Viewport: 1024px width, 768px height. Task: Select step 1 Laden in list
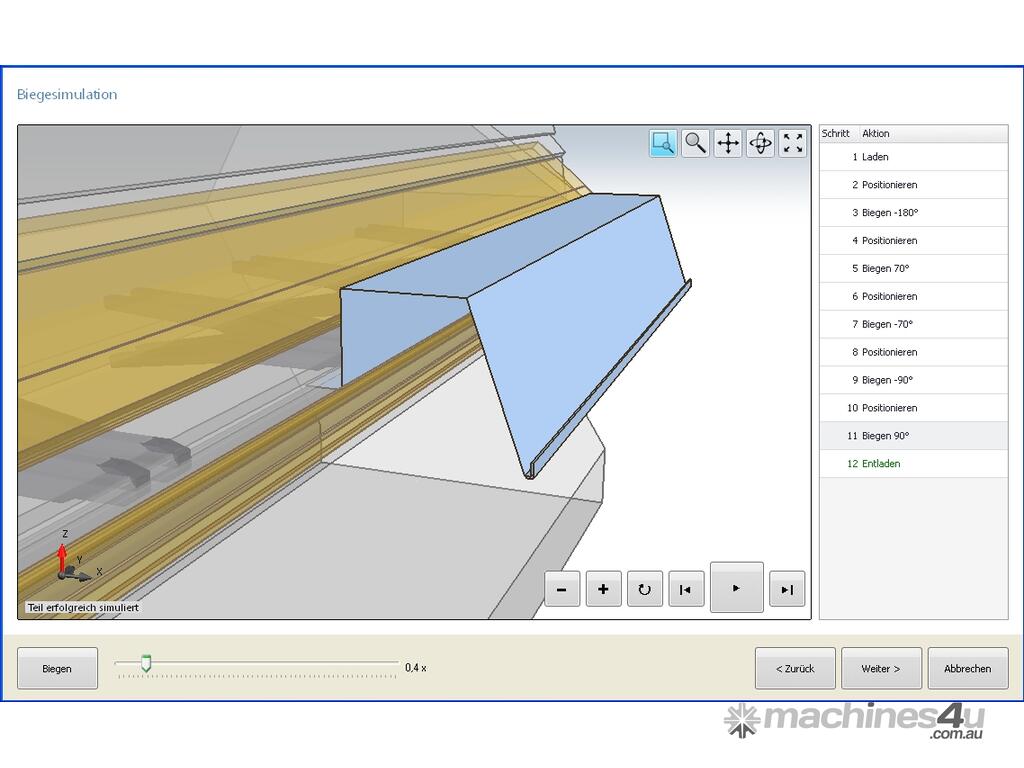point(875,157)
